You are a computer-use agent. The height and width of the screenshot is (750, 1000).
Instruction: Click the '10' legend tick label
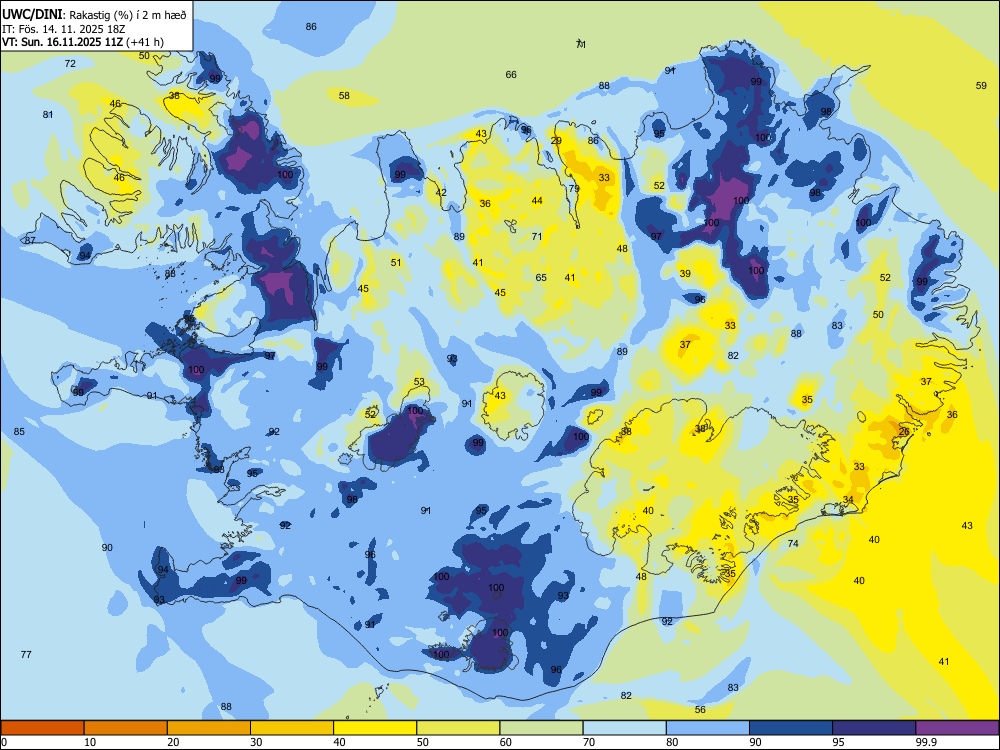(x=90, y=742)
